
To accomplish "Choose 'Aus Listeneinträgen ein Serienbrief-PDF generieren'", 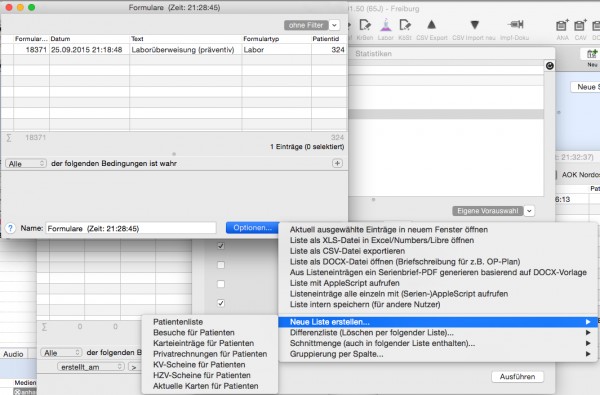I will coord(438,273).
